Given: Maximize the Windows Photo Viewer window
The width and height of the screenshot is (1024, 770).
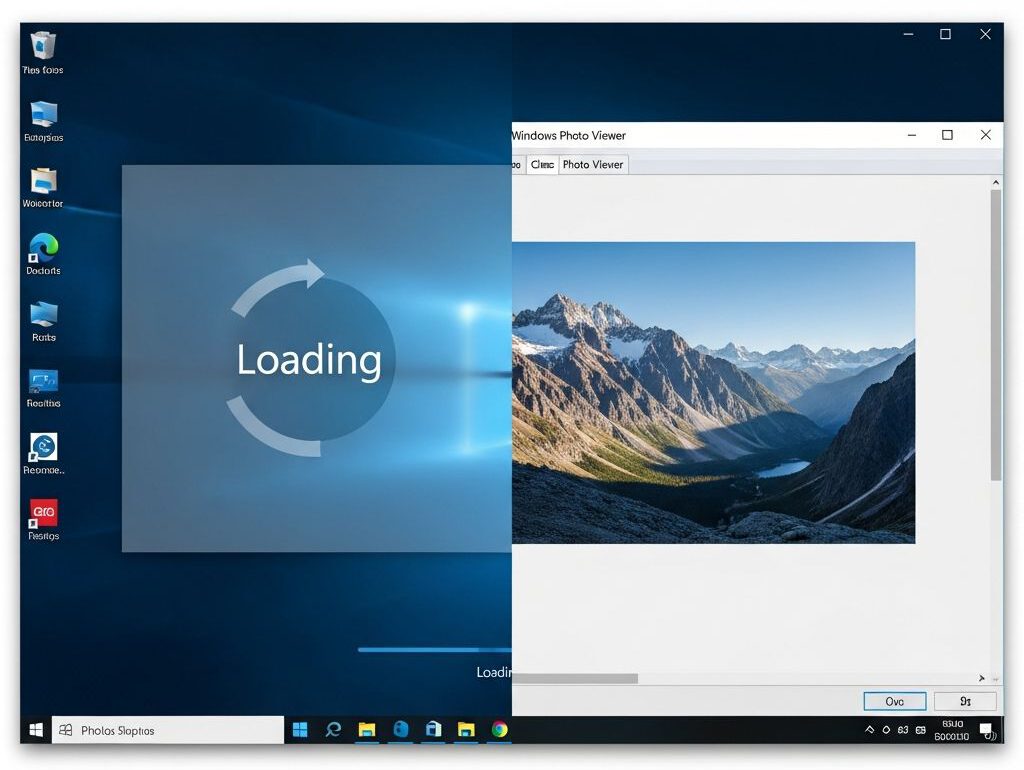Looking at the screenshot, I should tap(947, 135).
